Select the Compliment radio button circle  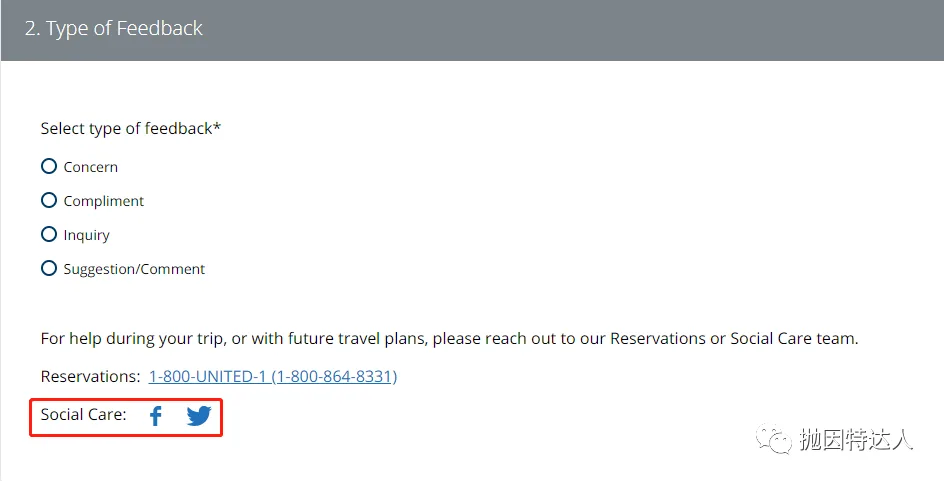[x=49, y=201]
